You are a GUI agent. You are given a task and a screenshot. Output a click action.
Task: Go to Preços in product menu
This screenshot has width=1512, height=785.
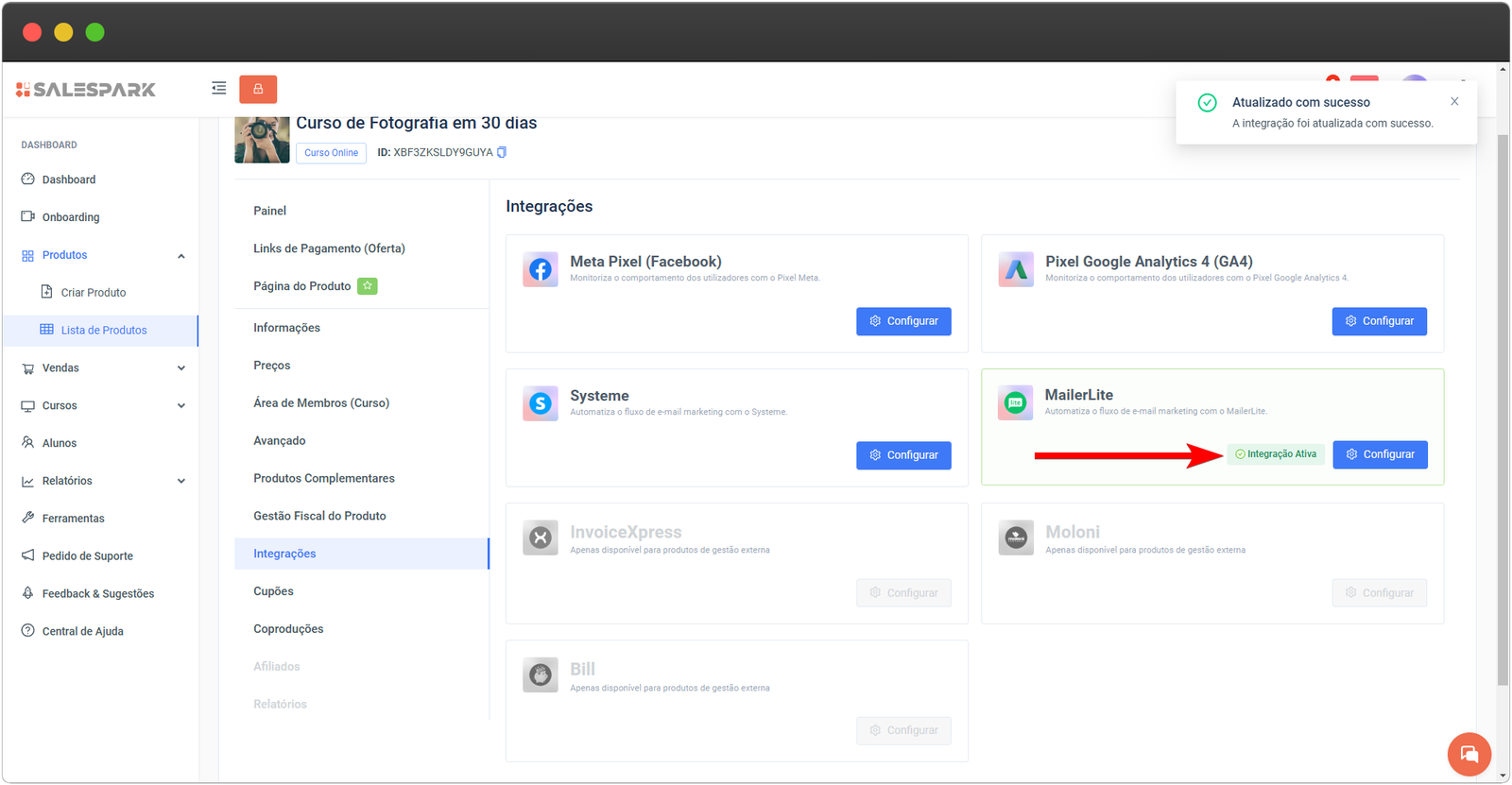pyautogui.click(x=271, y=366)
